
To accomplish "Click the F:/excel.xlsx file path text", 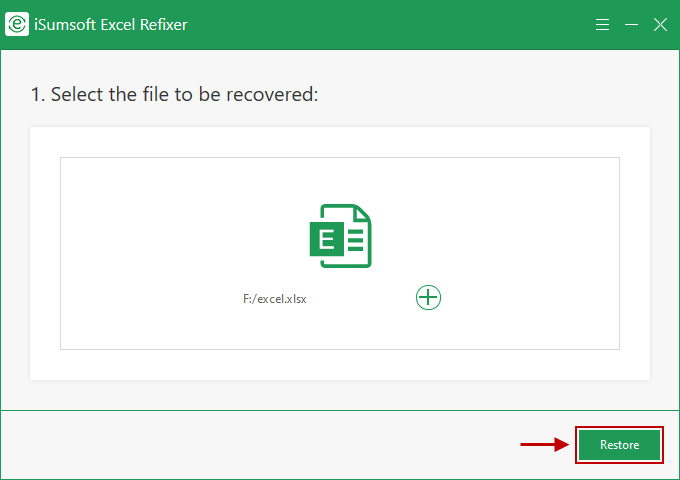I will pyautogui.click(x=275, y=299).
